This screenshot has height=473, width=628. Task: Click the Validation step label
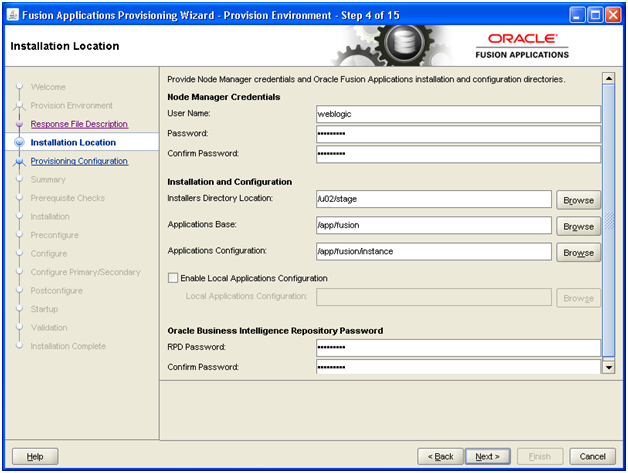tap(49, 327)
